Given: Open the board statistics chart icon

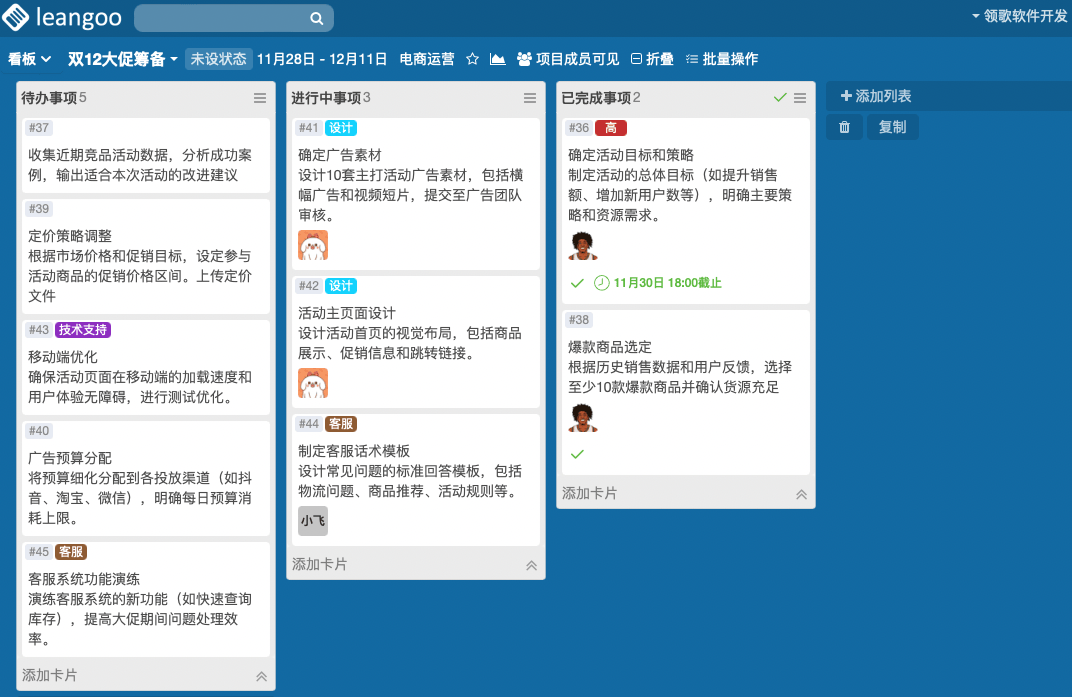Looking at the screenshot, I should coord(498,59).
